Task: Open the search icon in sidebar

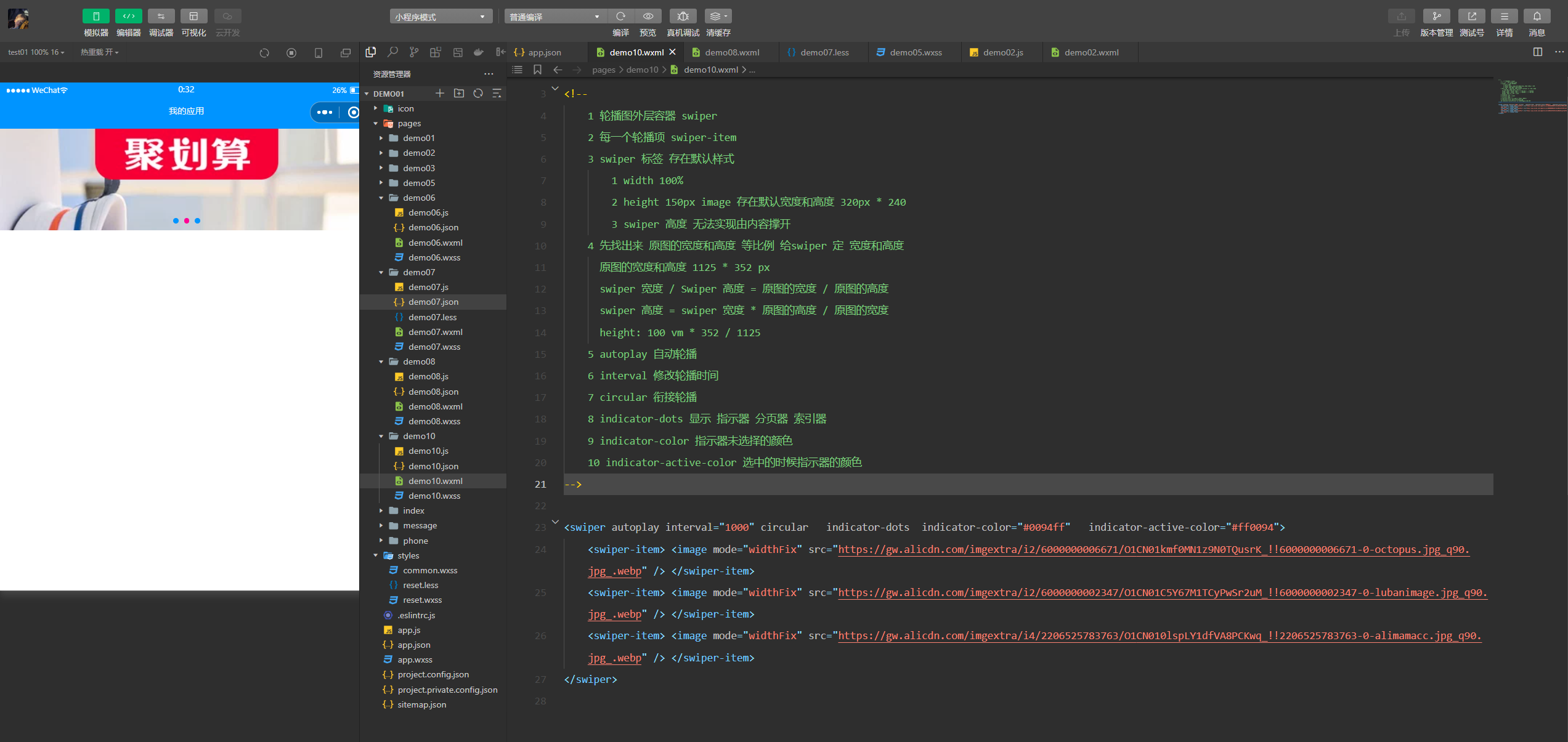Action: 392,52
